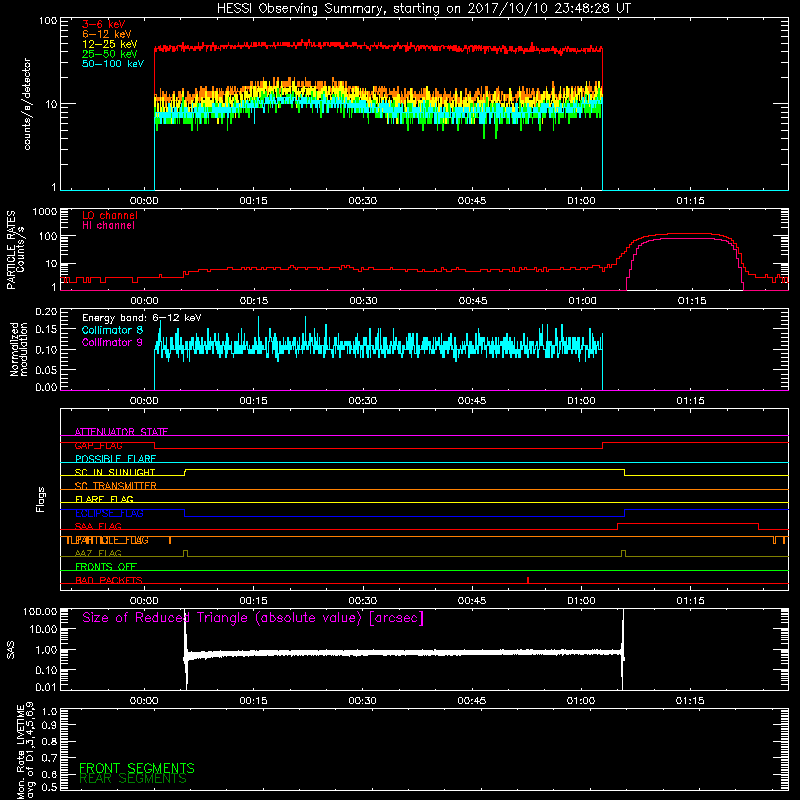Click the FLARE_FLAG label
This screenshot has height=800, width=800.
coord(104,499)
